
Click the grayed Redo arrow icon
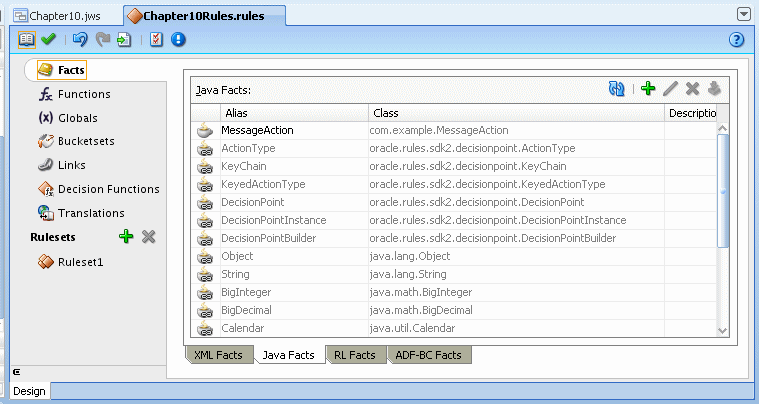(x=103, y=39)
